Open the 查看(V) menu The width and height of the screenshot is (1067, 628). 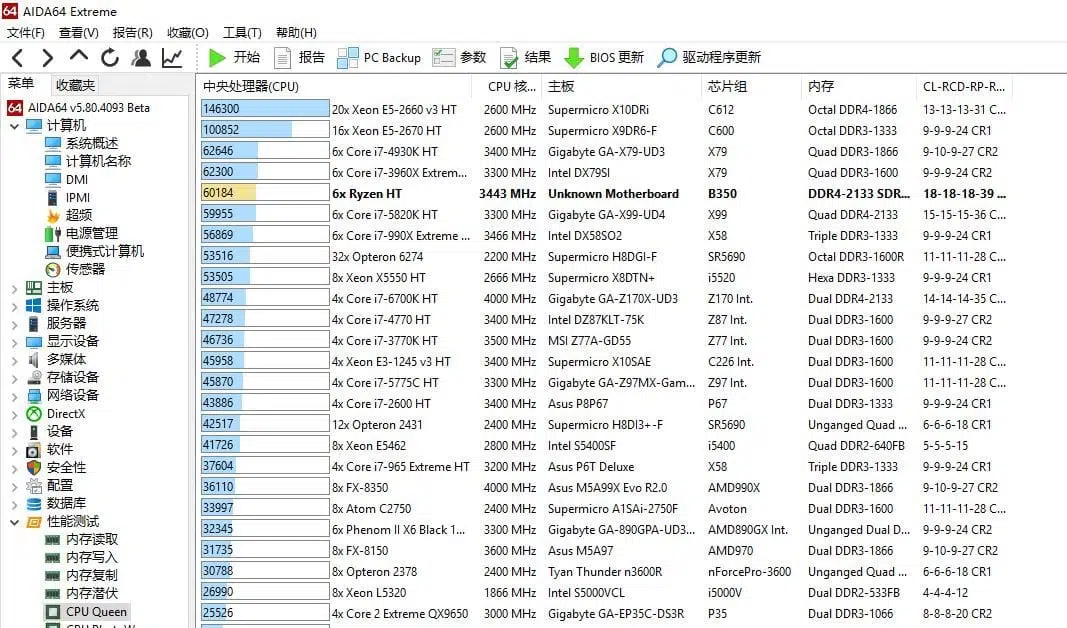click(79, 33)
